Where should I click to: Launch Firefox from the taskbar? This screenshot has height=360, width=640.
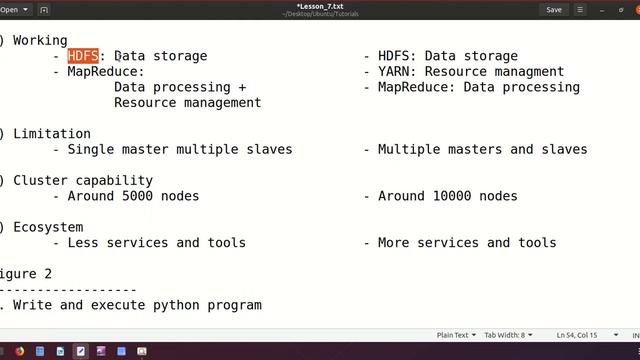pyautogui.click(x=20, y=351)
